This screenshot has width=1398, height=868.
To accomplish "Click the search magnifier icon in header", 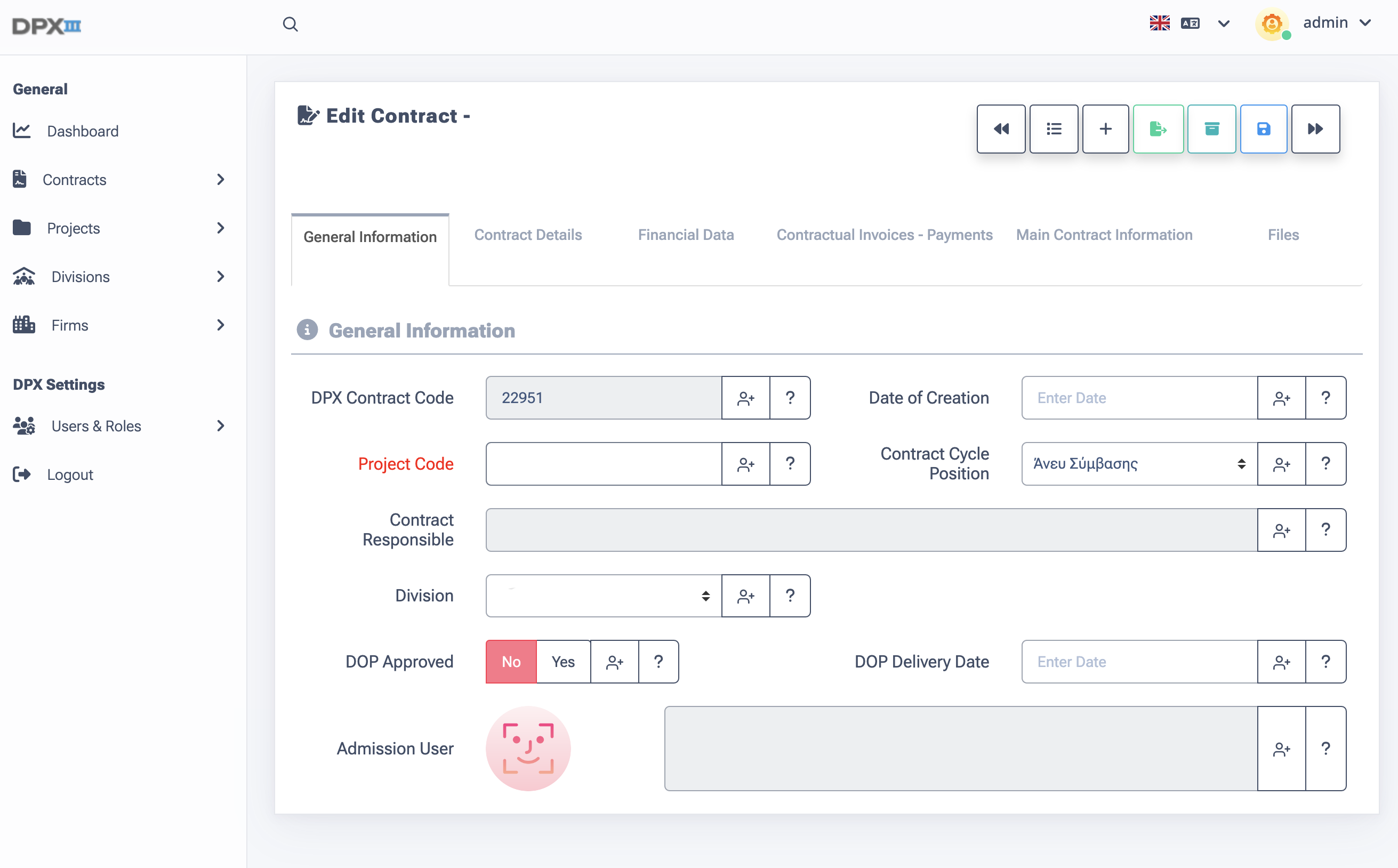I will point(291,24).
